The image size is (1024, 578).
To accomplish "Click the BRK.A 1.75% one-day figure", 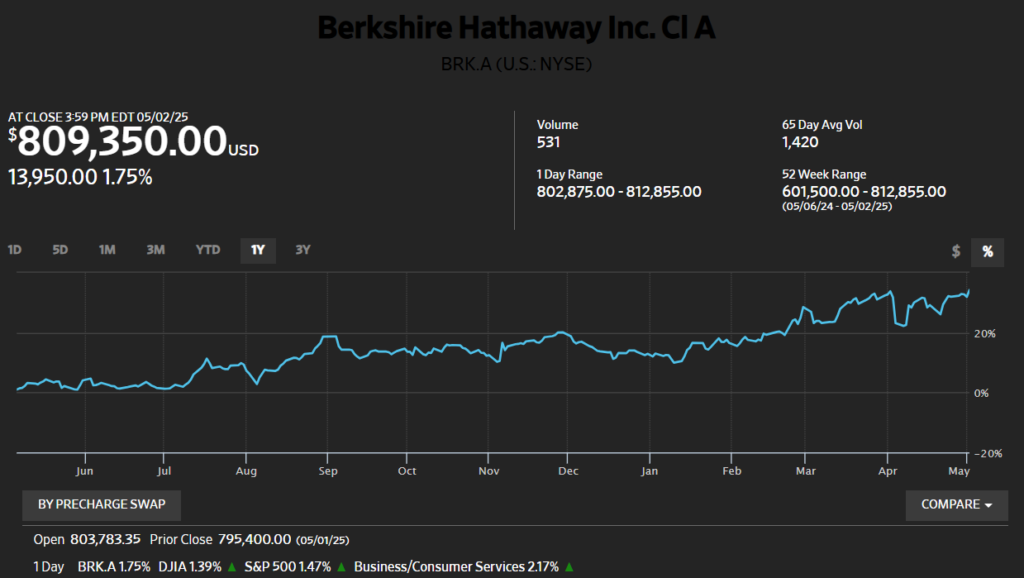I will pyautogui.click(x=114, y=567).
